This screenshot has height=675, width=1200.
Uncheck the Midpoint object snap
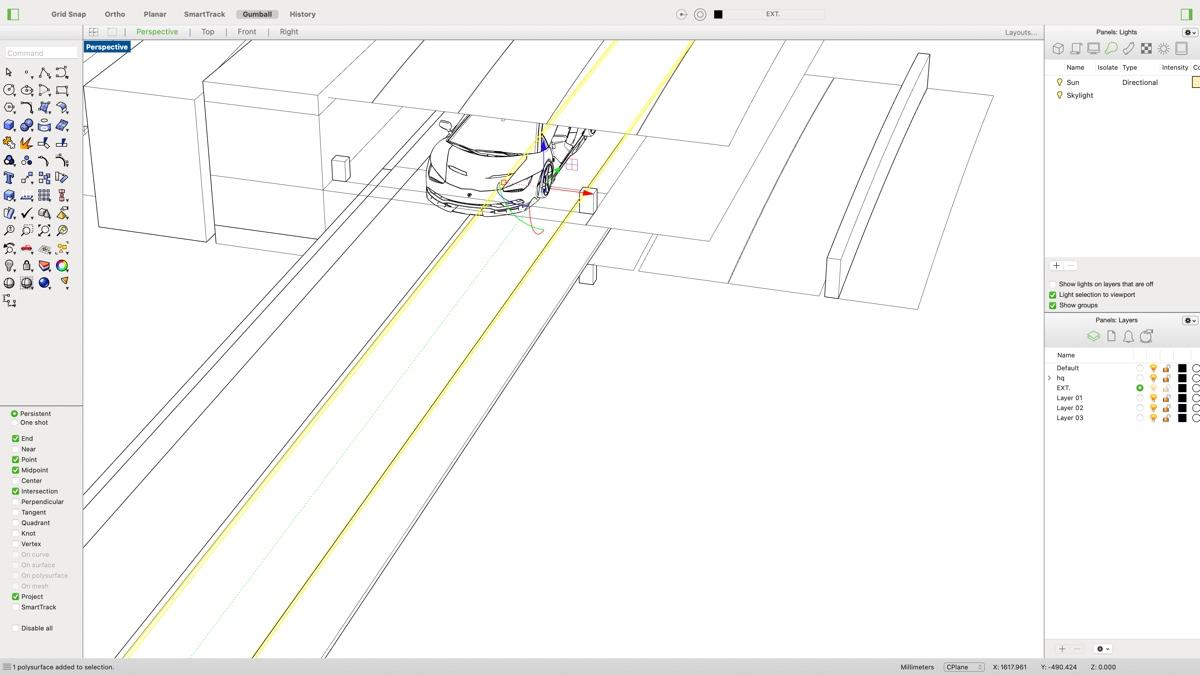pos(15,470)
